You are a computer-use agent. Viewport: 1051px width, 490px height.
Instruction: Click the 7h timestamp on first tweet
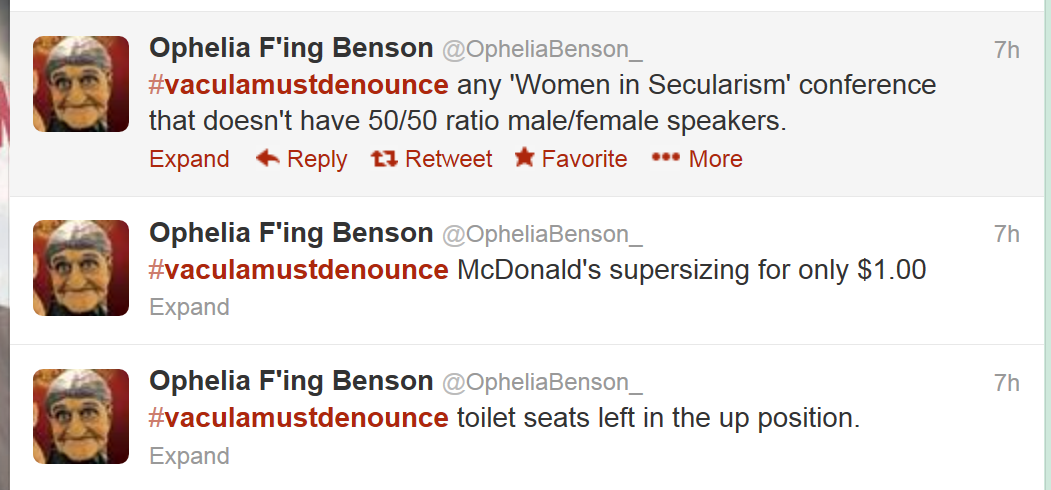point(1006,50)
